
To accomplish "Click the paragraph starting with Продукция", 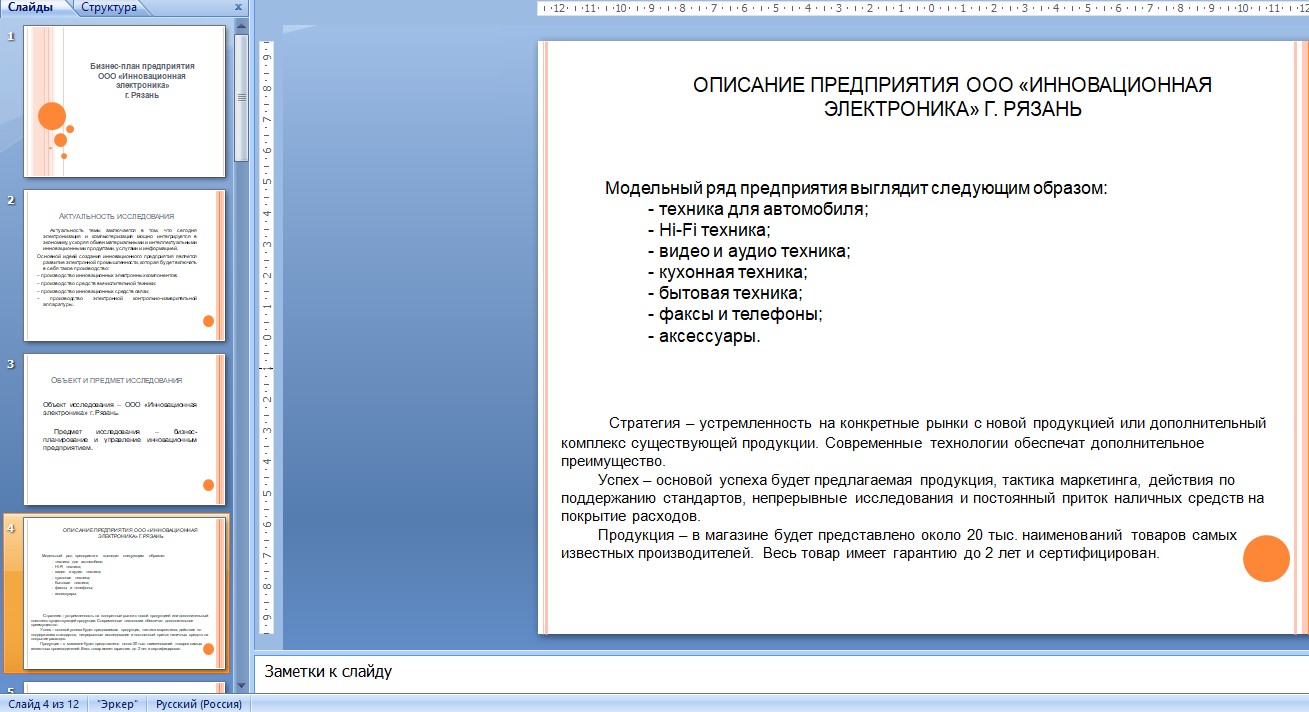I will point(899,544).
